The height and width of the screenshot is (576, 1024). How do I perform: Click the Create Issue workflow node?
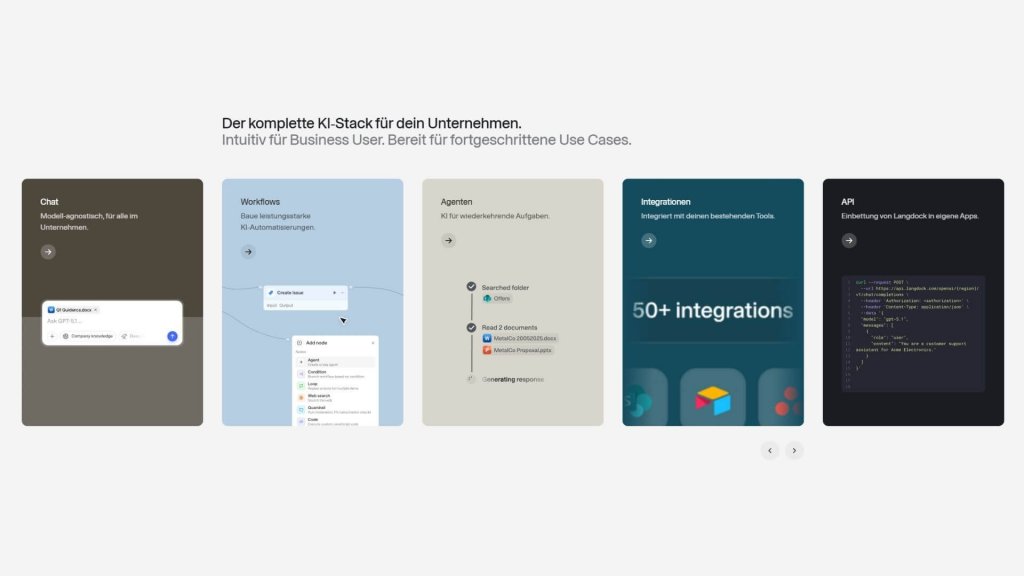pyautogui.click(x=305, y=297)
